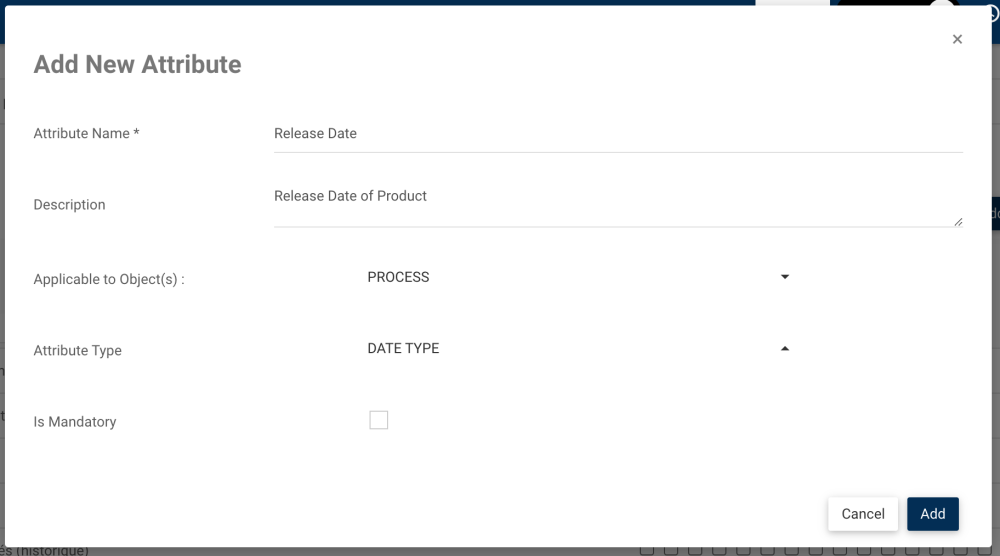This screenshot has width=1000, height=556.
Task: Click the Applicable to Object(s) dropdown arrow
Action: (x=785, y=277)
